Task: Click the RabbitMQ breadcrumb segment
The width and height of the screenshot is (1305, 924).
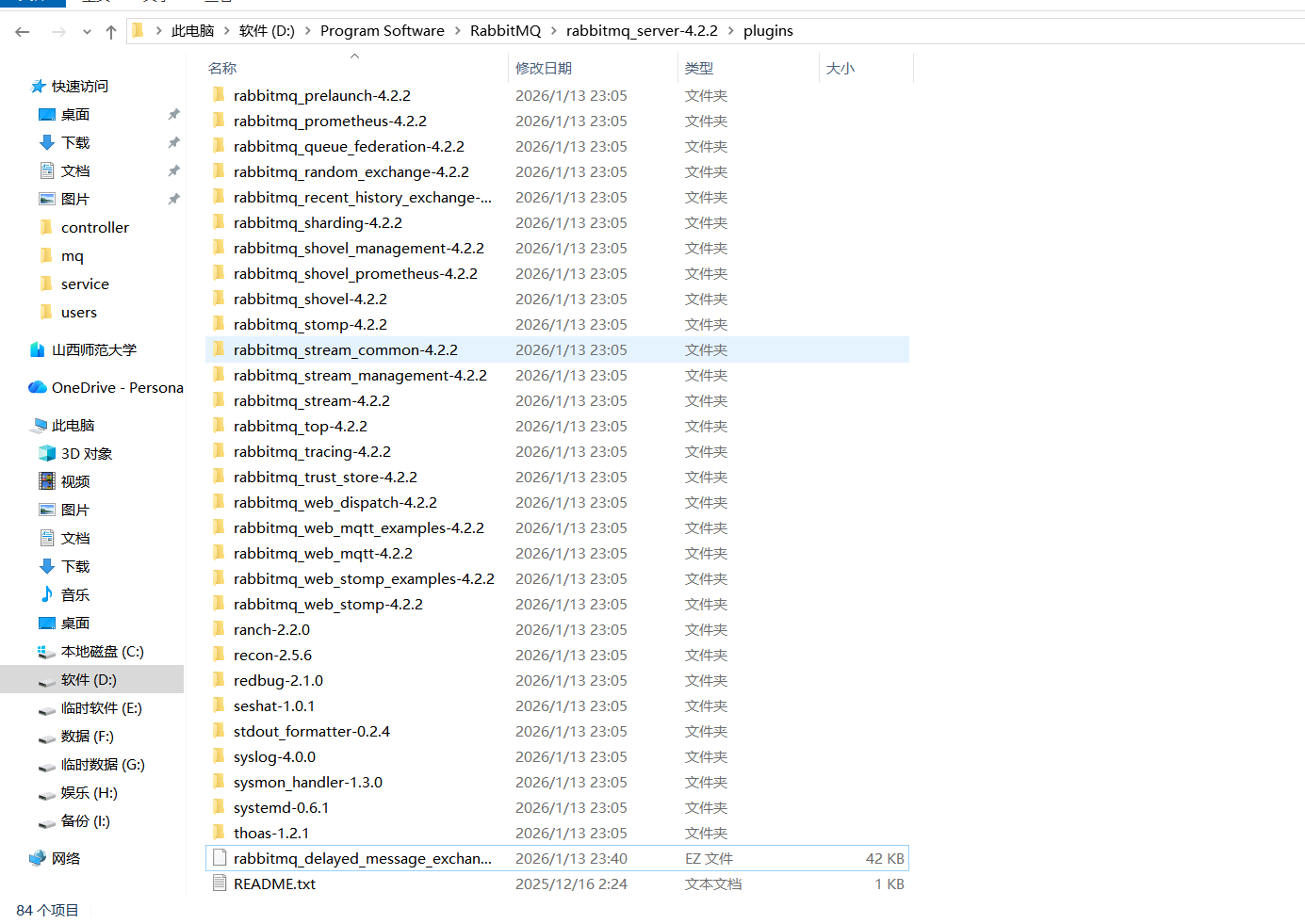Action: pyautogui.click(x=506, y=31)
